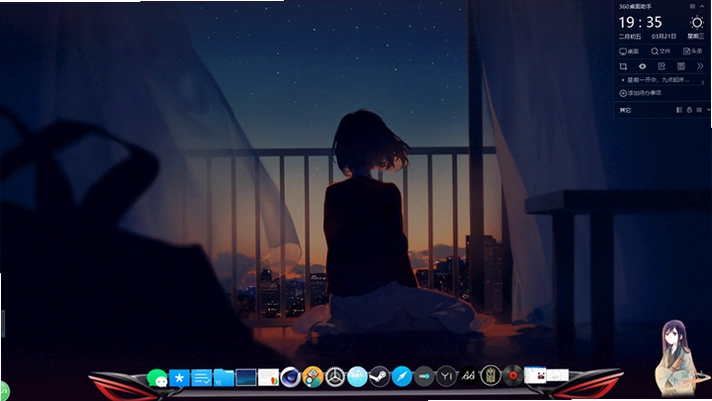Open WeChat from the dock
This screenshot has height=401, width=712.
point(157,378)
